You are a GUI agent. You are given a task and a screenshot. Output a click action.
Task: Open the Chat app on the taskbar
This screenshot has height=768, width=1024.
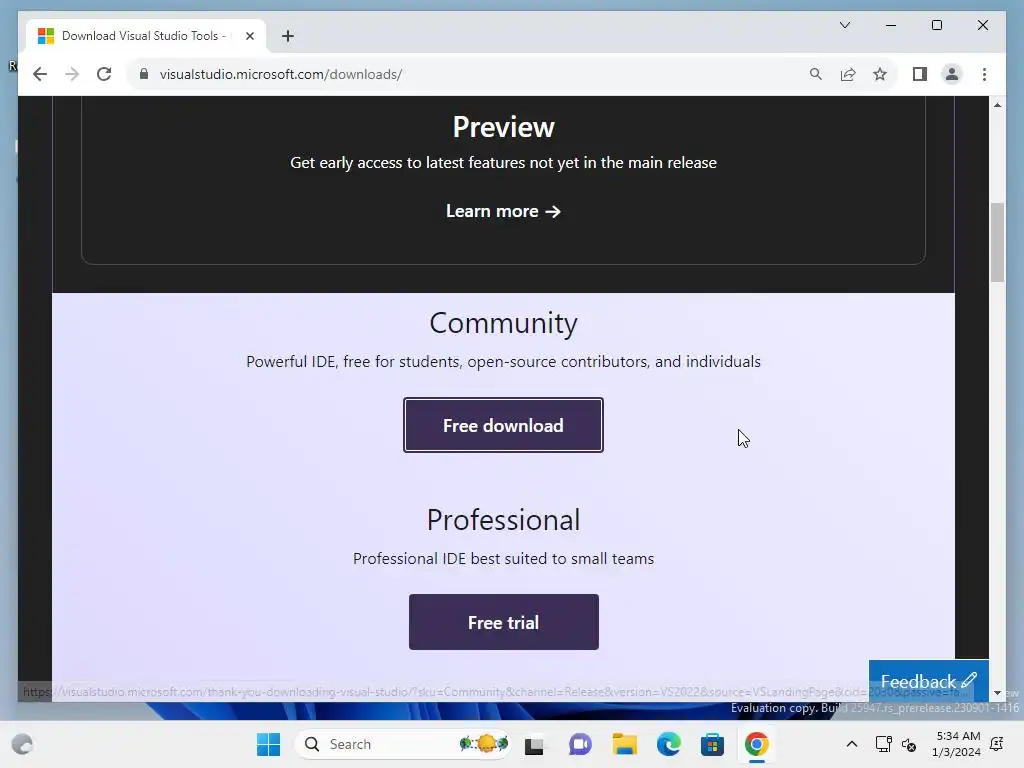(579, 744)
